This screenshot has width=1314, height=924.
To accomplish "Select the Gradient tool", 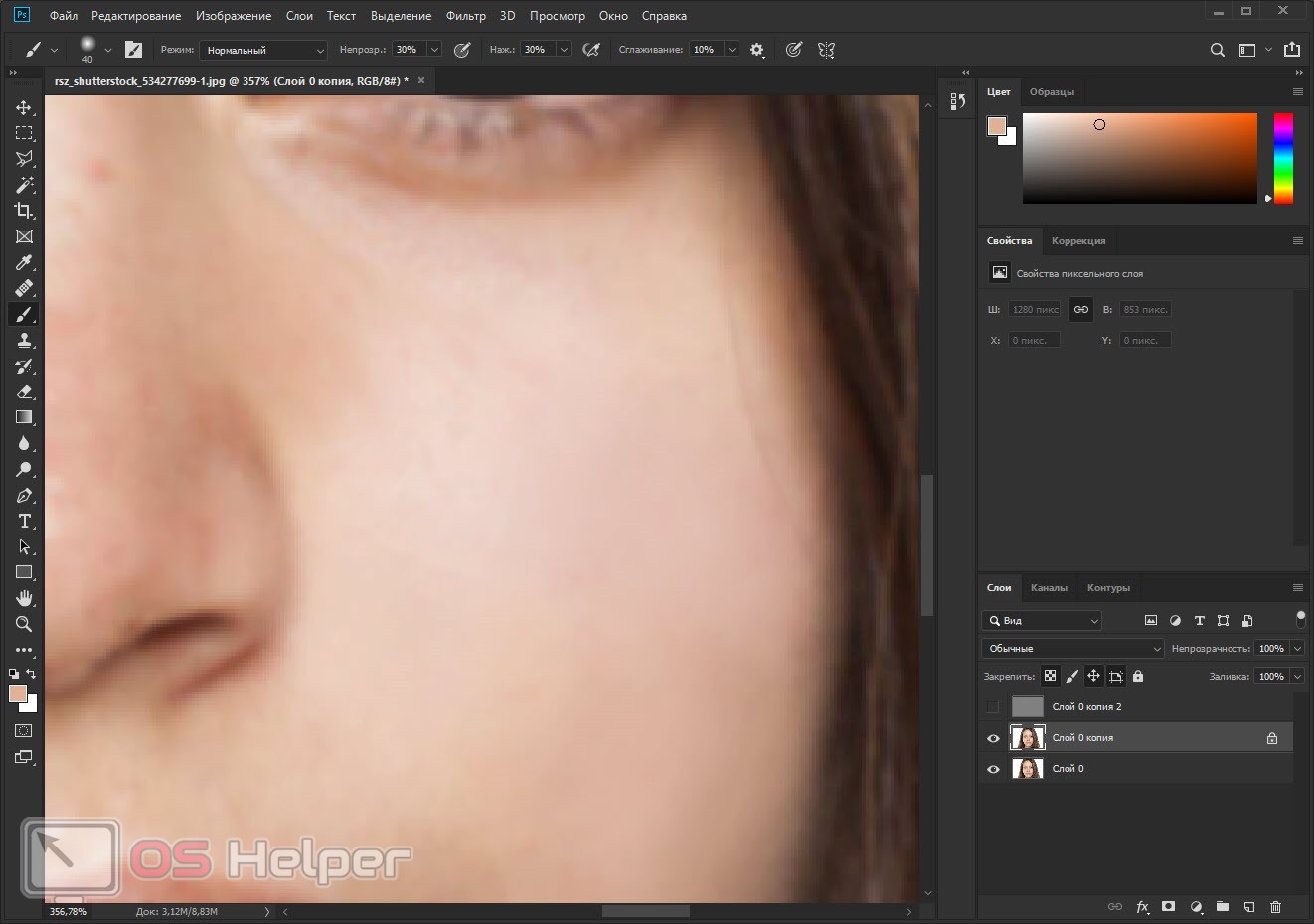I will 24,417.
